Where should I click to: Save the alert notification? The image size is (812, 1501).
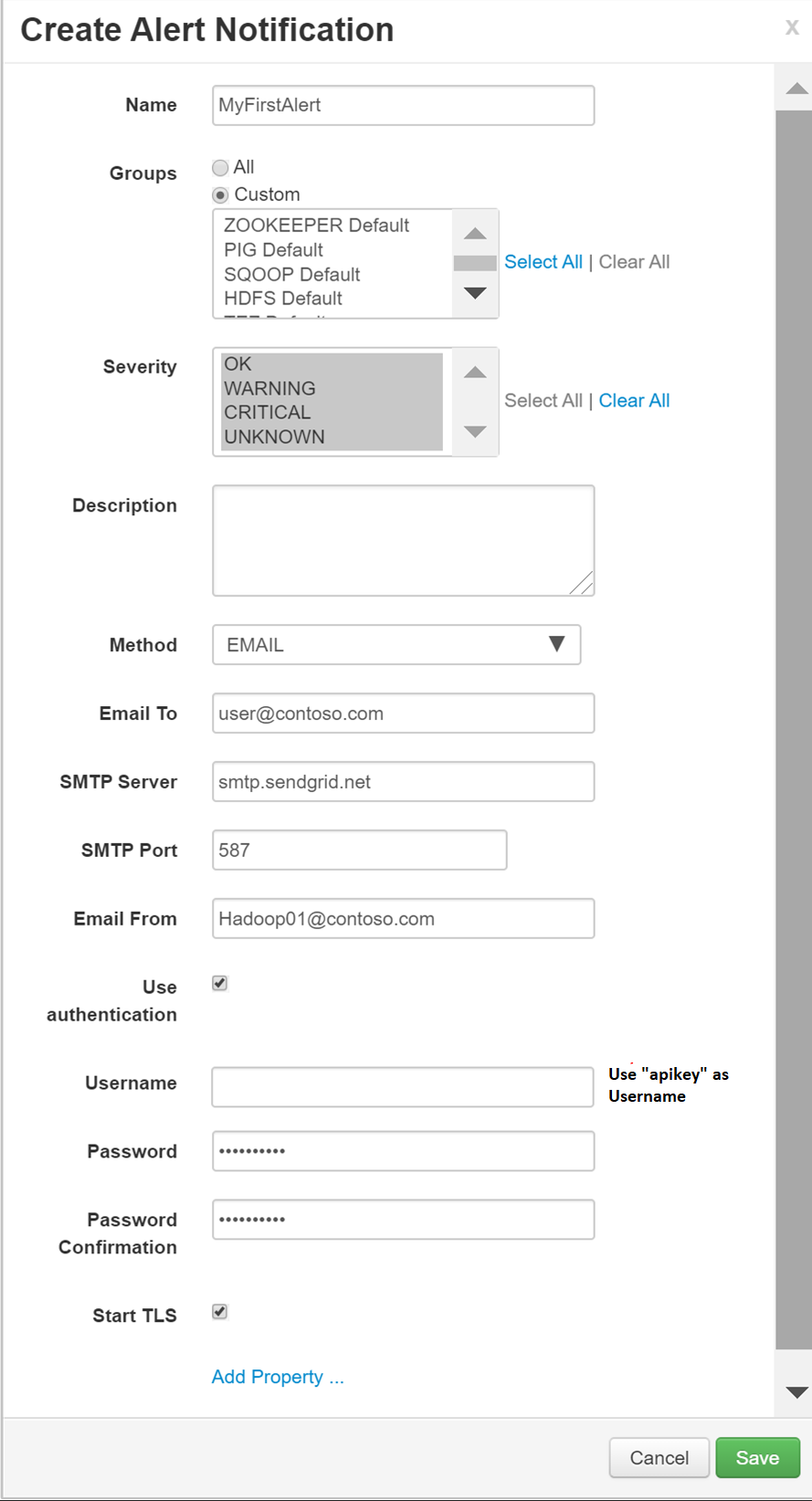pyautogui.click(x=757, y=1457)
